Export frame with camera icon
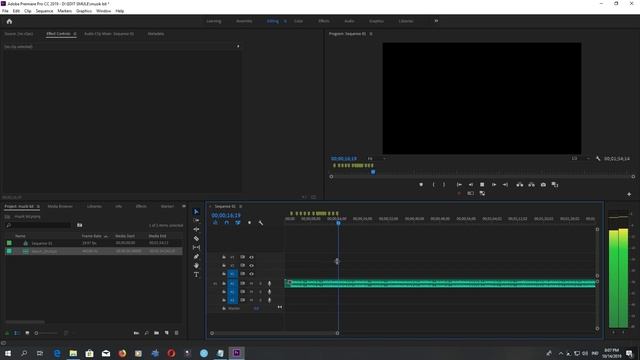The width and height of the screenshot is (640, 360). point(543,184)
